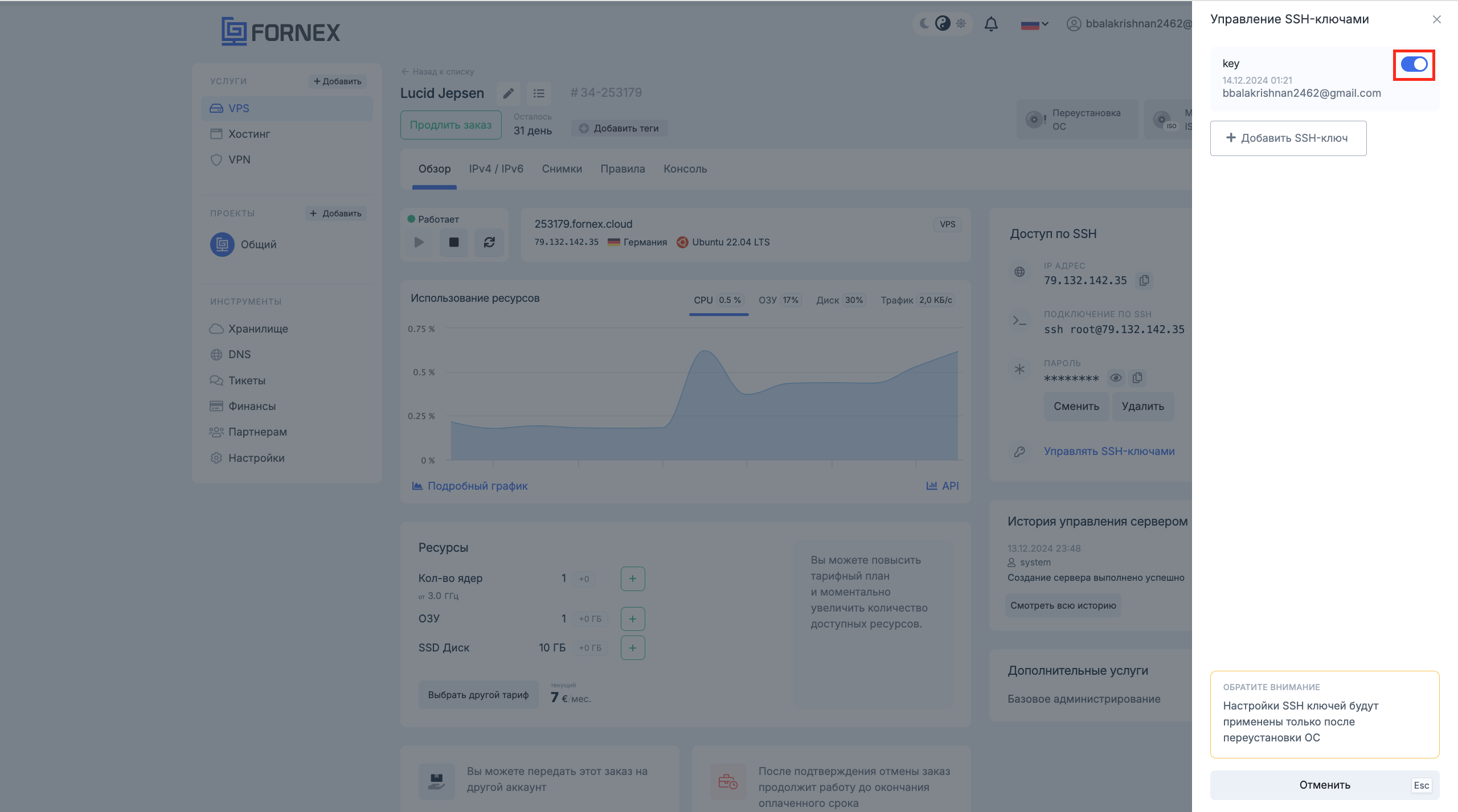Open Подробный график link
The image size is (1458, 812).
pyautogui.click(x=470, y=486)
